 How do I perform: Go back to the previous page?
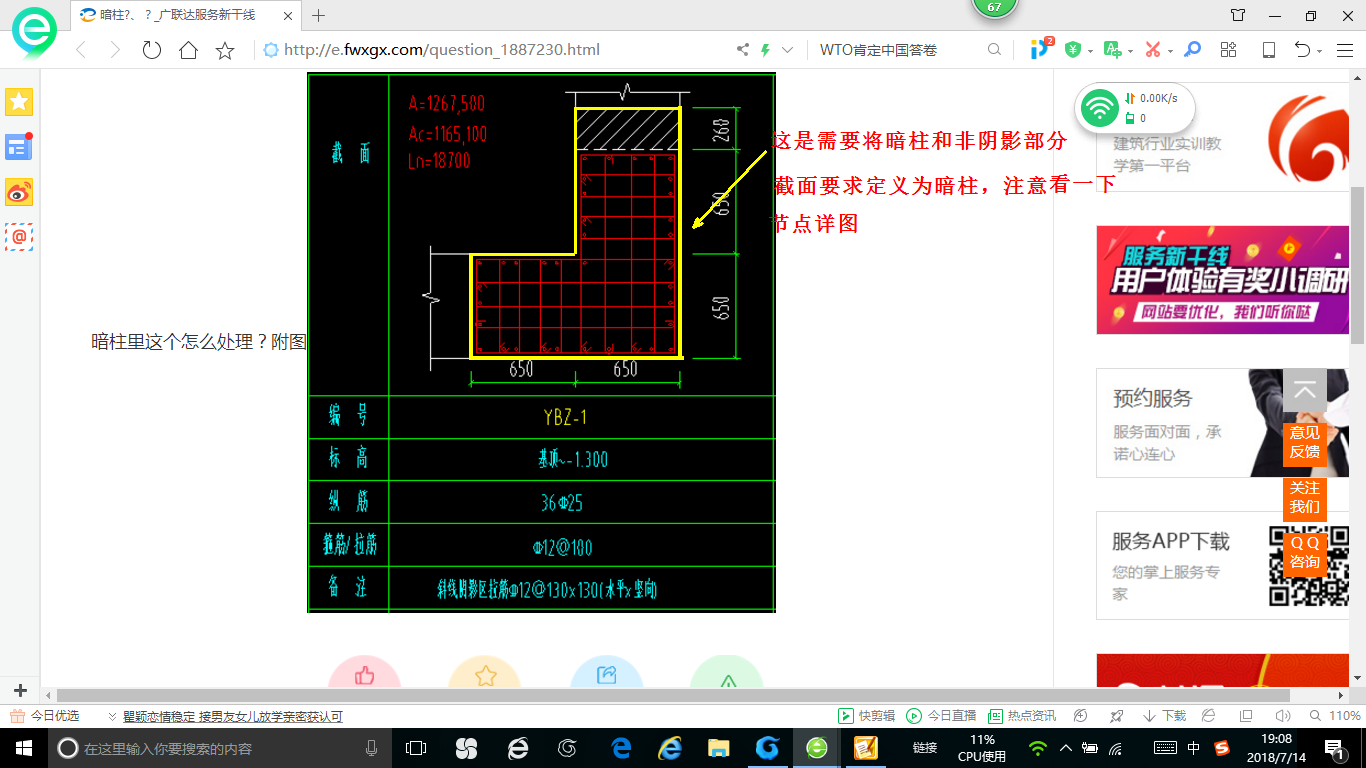point(81,50)
